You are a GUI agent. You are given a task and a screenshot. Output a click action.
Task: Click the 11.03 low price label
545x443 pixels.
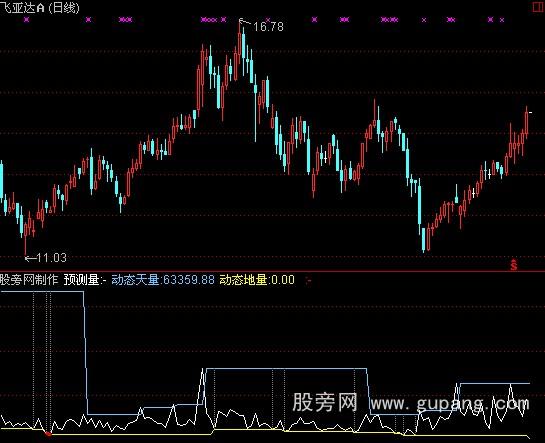51,258
